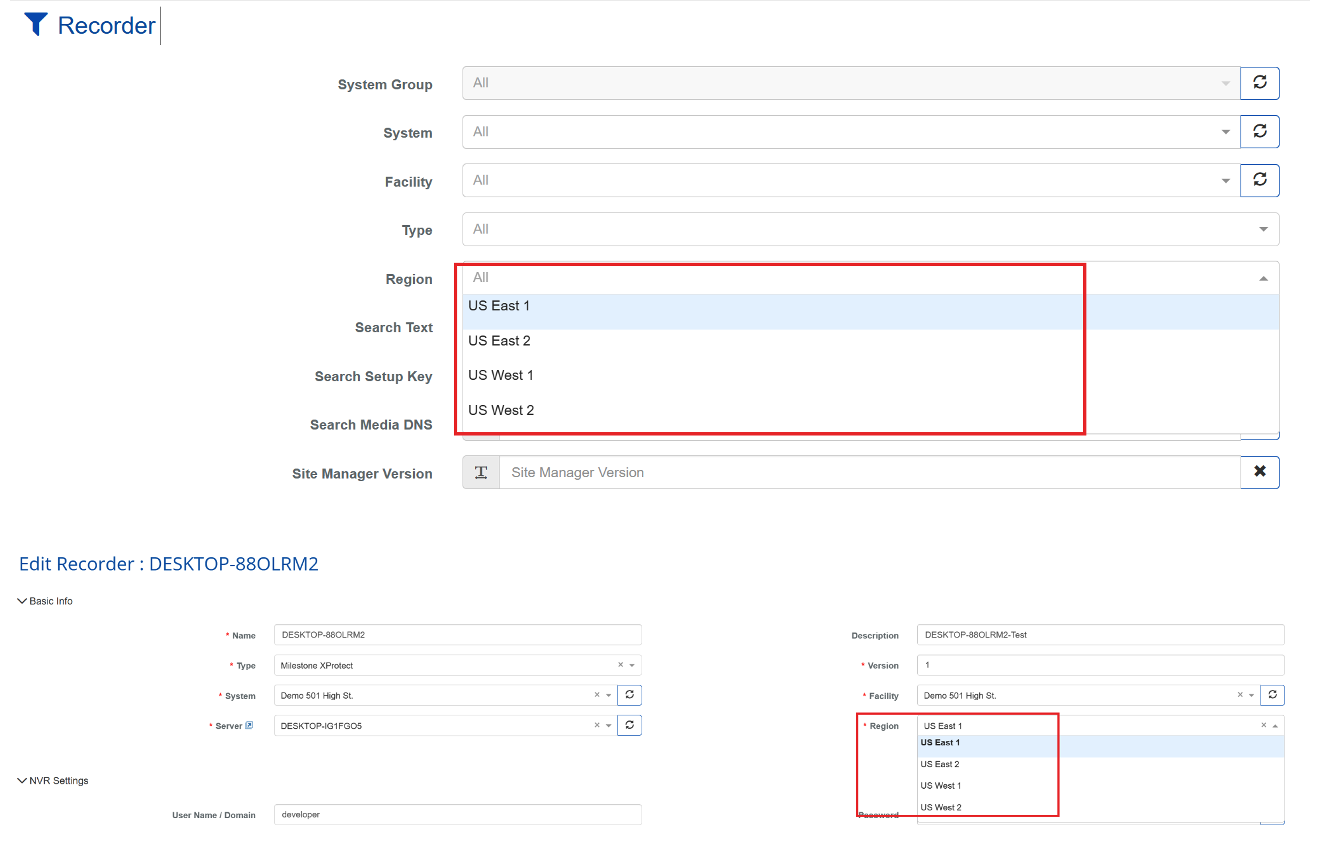Refresh the Facility filter list
1332x856 pixels.
pyautogui.click(x=1259, y=180)
